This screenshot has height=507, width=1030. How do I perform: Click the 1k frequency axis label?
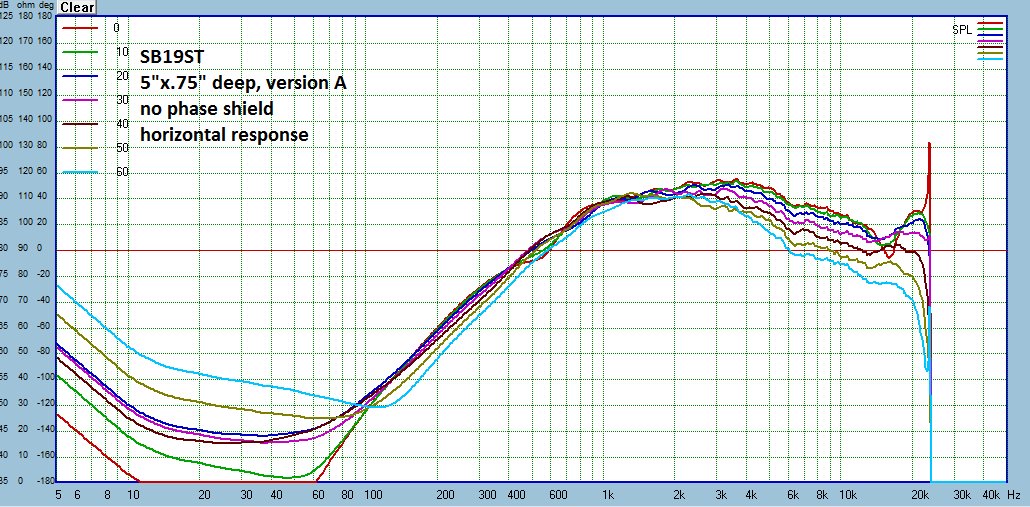608,495
